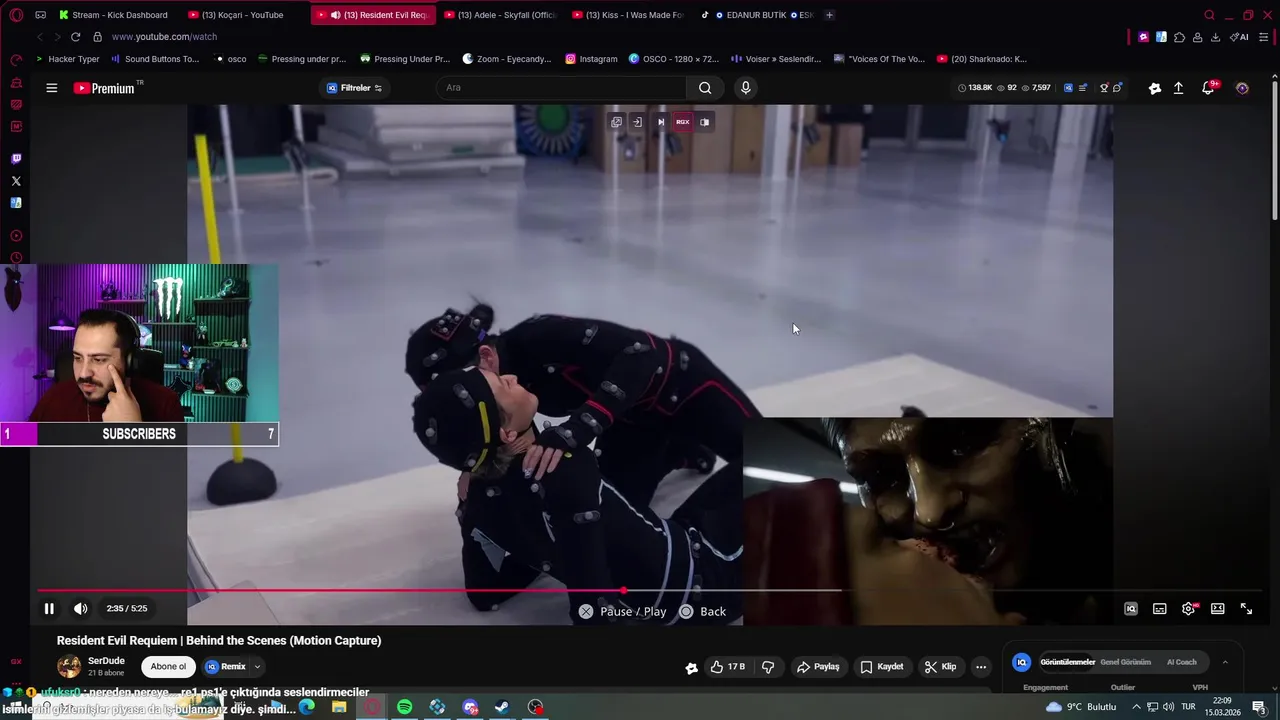Enter fullscreen video mode
The image size is (1280, 720).
pyautogui.click(x=1246, y=608)
